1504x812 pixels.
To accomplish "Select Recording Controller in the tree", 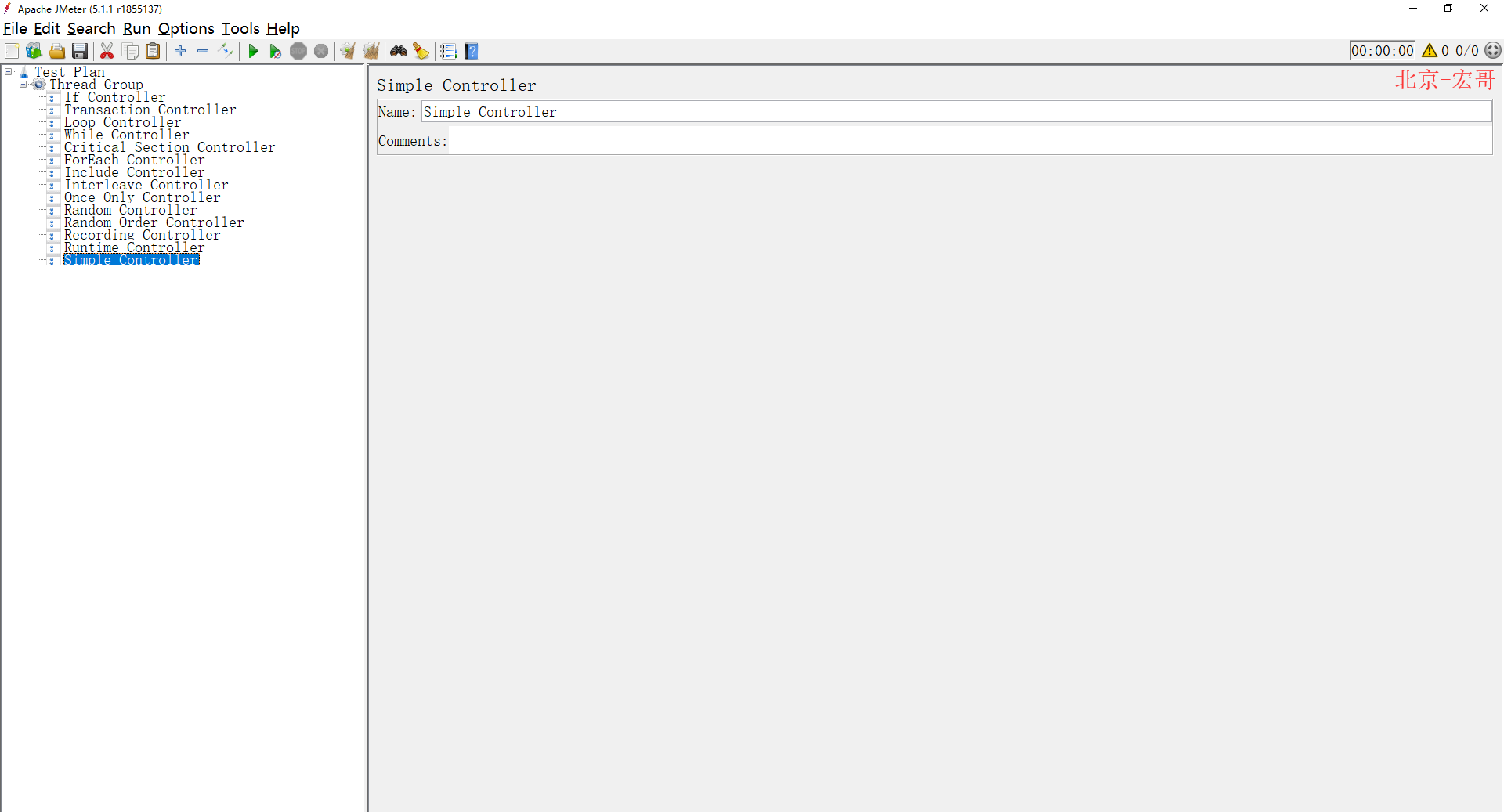I will click(143, 235).
